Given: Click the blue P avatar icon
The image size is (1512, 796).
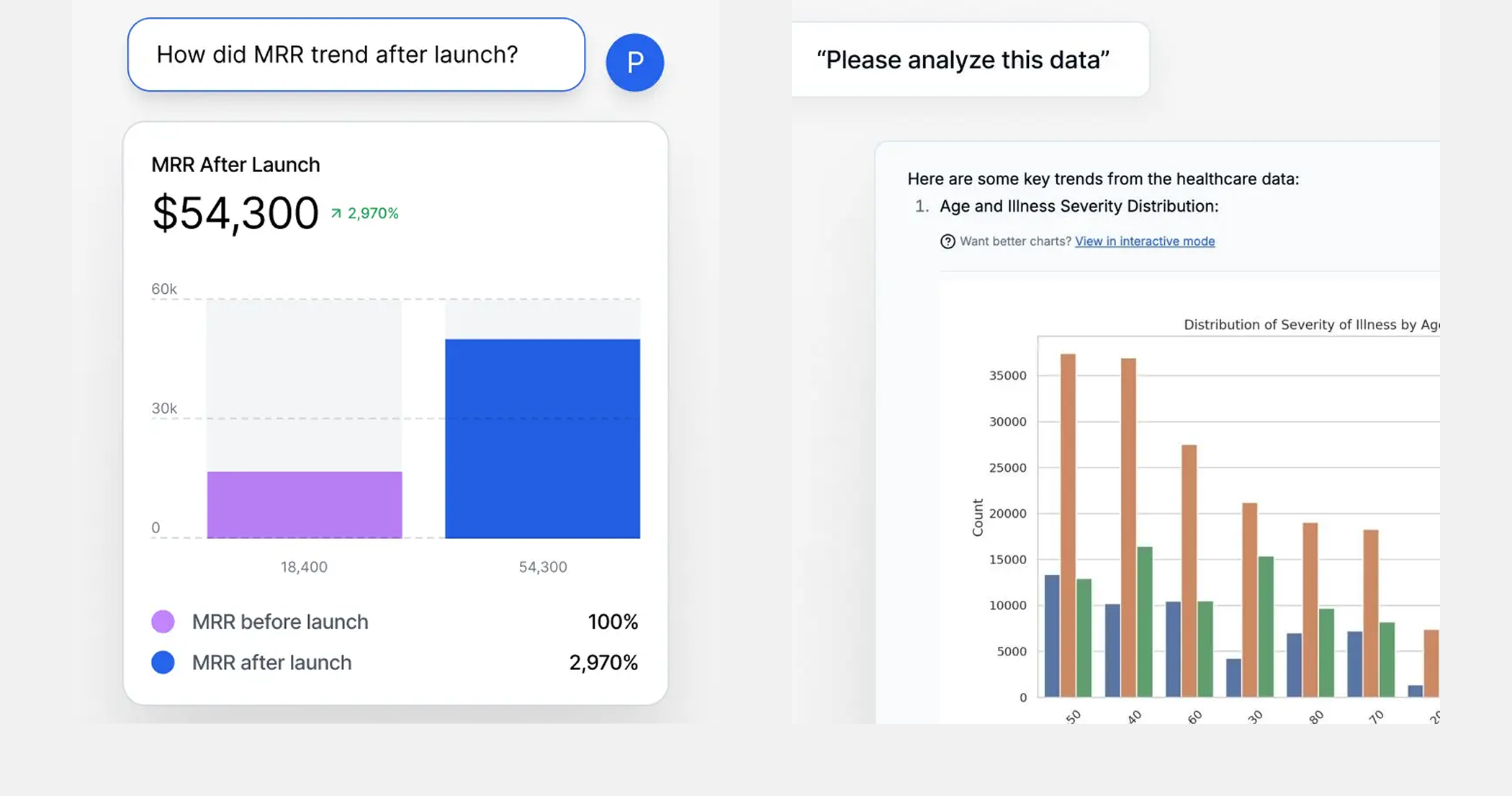Looking at the screenshot, I should [x=634, y=63].
